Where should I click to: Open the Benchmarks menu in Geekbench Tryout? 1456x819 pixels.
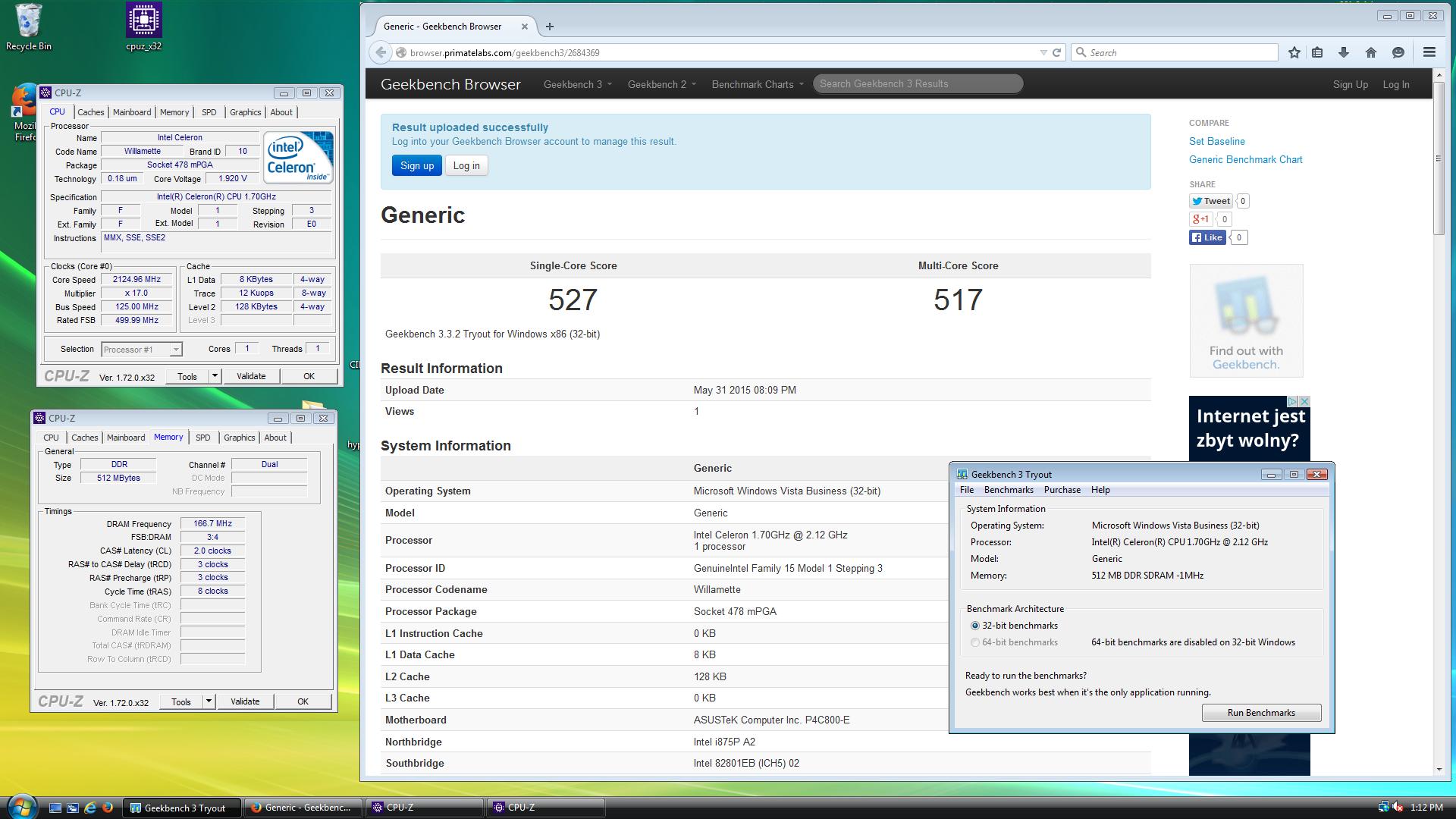point(1009,490)
